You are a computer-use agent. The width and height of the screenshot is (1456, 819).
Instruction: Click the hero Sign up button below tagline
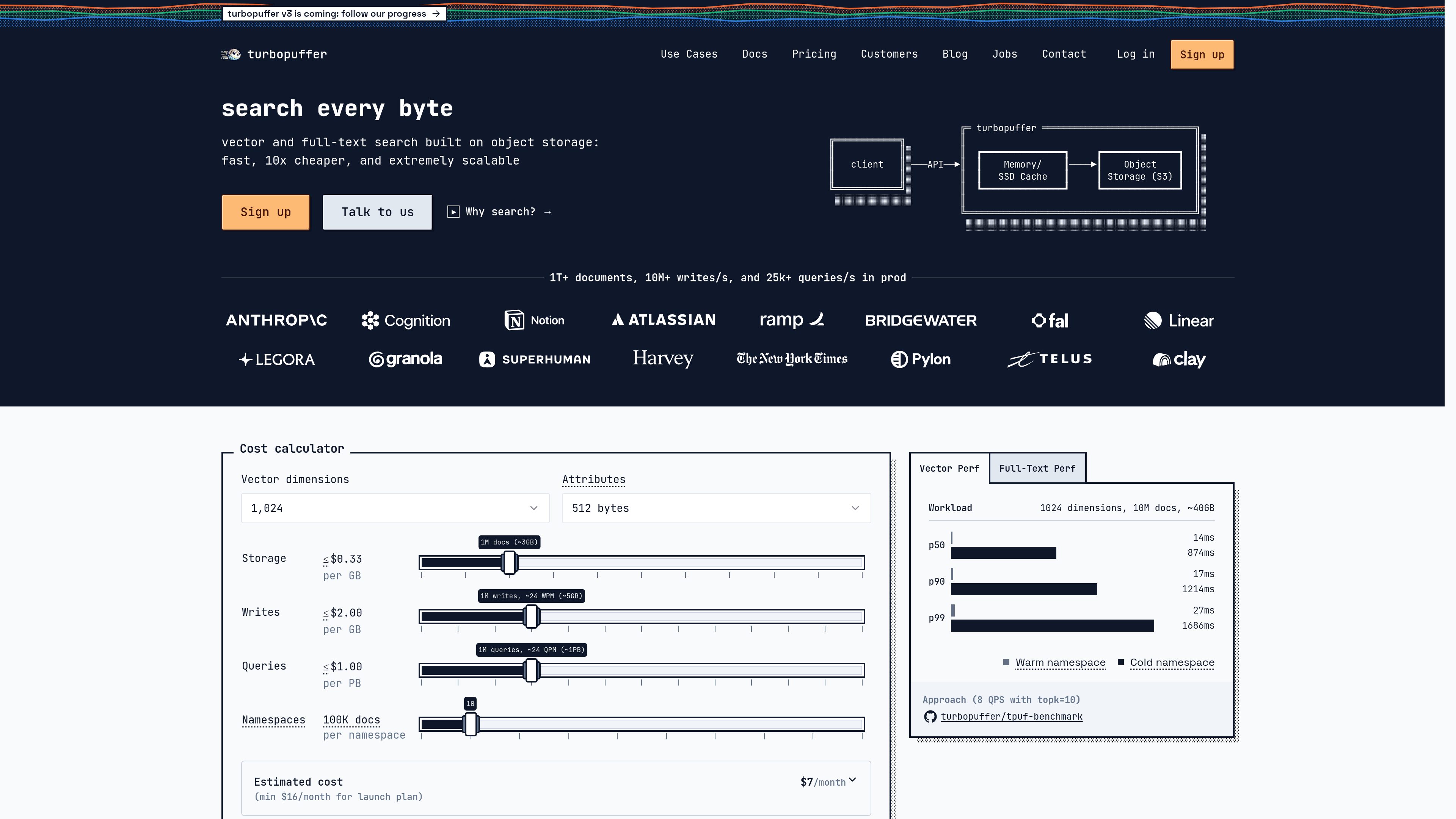pyautogui.click(x=266, y=212)
